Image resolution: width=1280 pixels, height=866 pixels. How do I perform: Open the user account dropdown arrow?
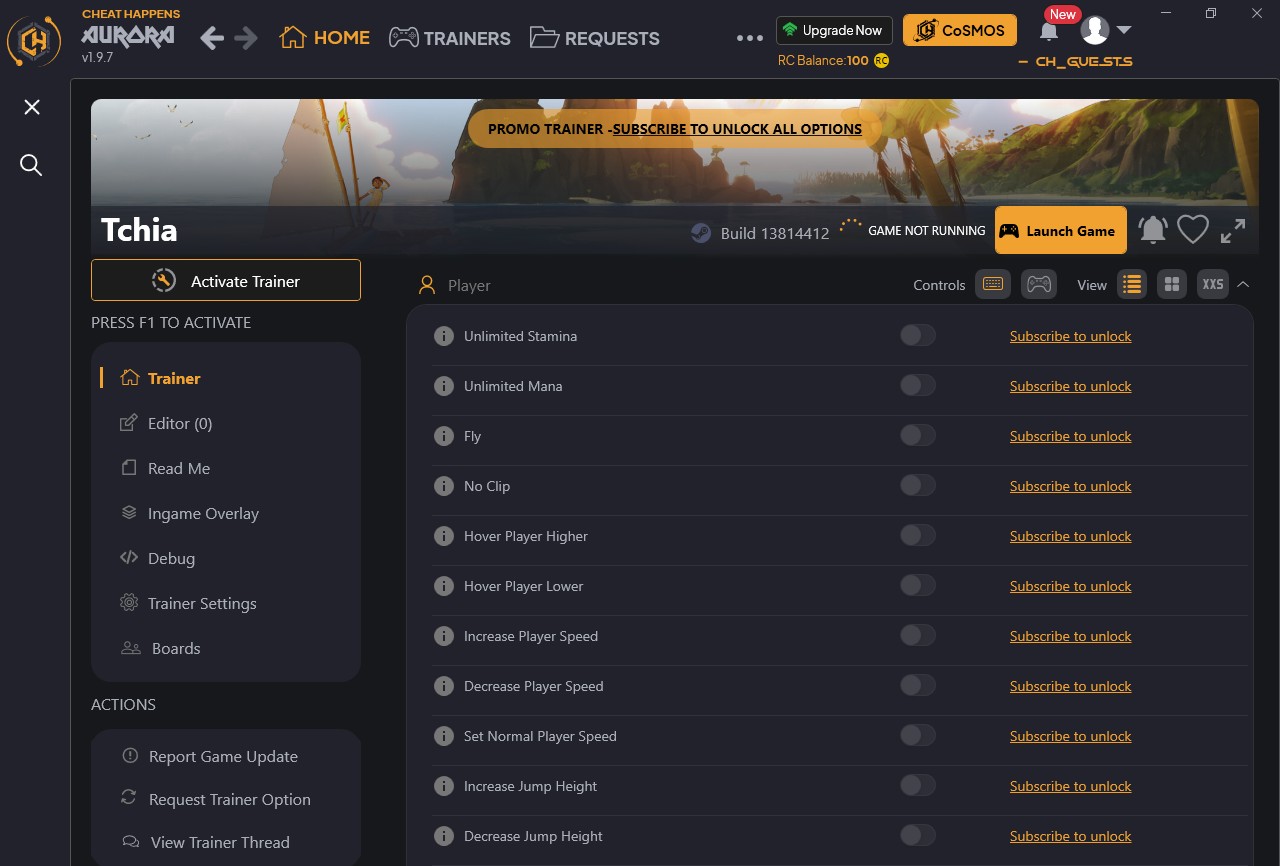coord(1124,30)
